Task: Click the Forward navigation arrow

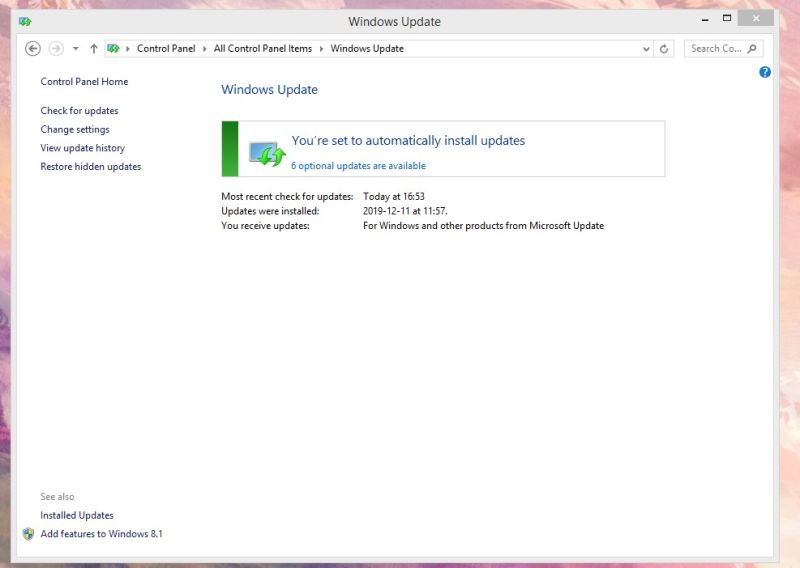Action: [56, 48]
